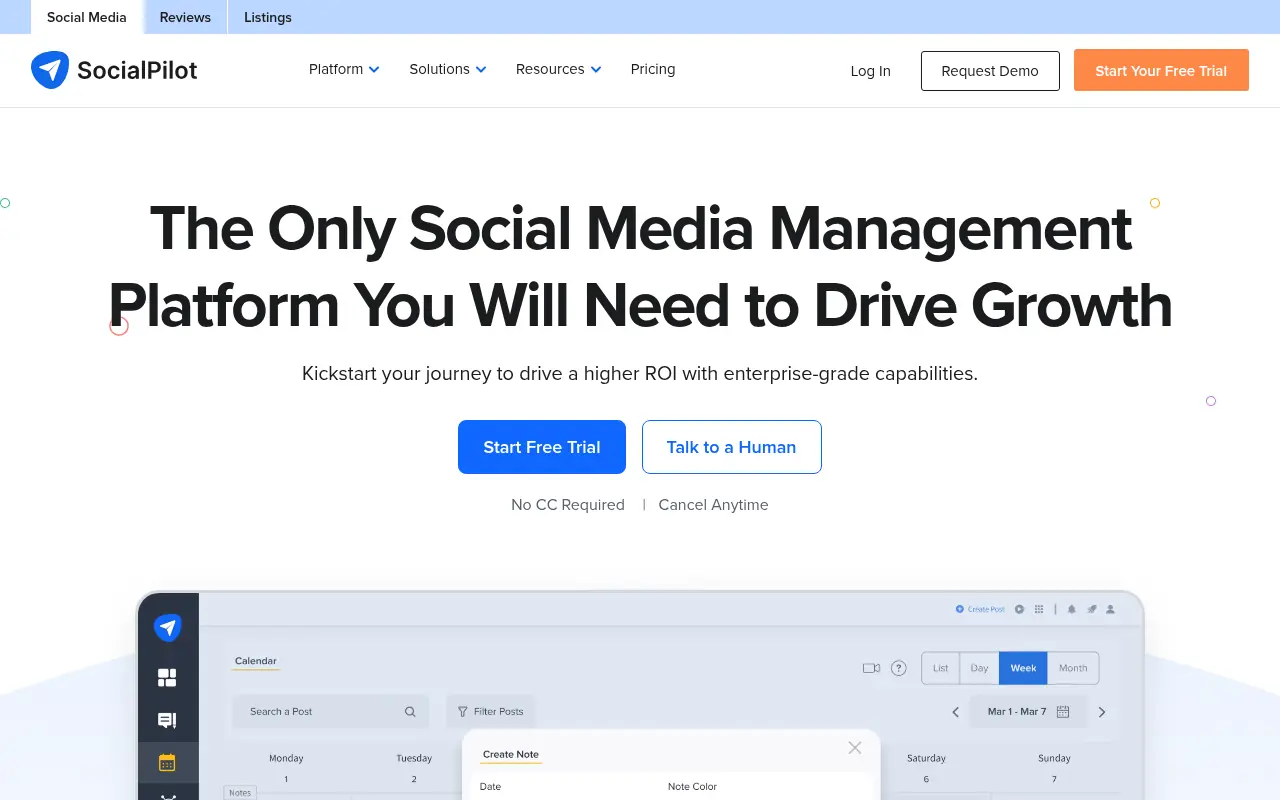Image resolution: width=1280 pixels, height=800 pixels.
Task: Click the Start Free Trial button
Action: 541,447
